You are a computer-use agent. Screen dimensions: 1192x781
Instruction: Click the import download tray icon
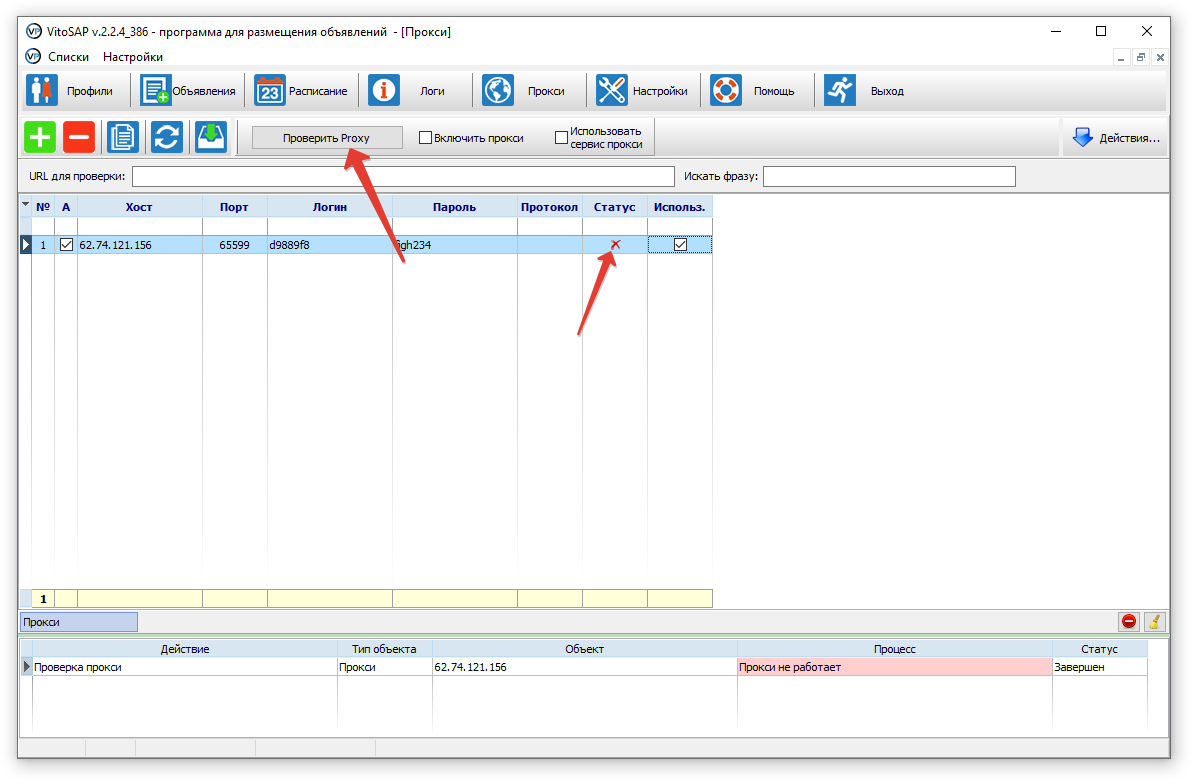[211, 137]
